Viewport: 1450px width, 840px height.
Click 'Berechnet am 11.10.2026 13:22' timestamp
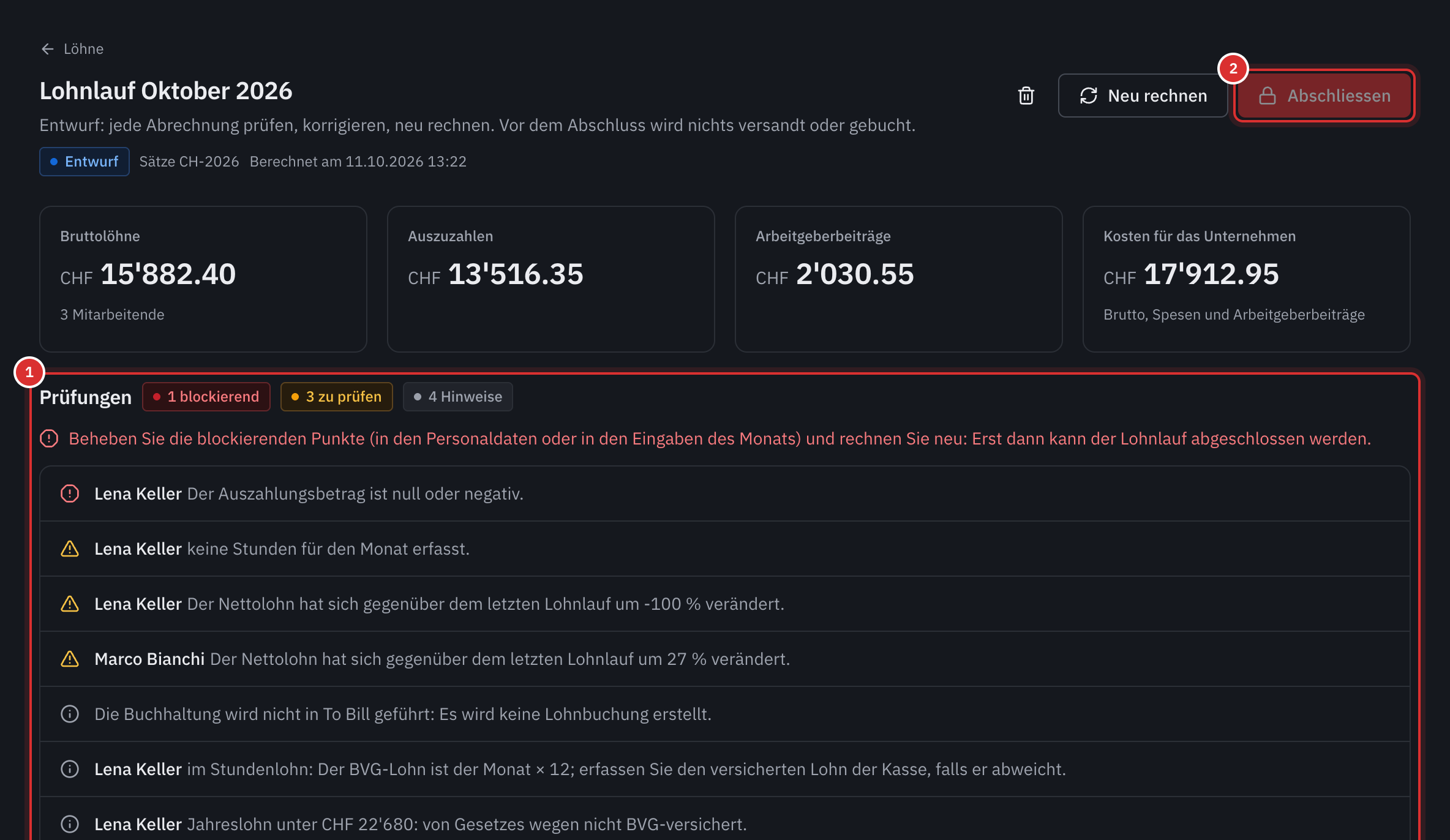pos(358,162)
